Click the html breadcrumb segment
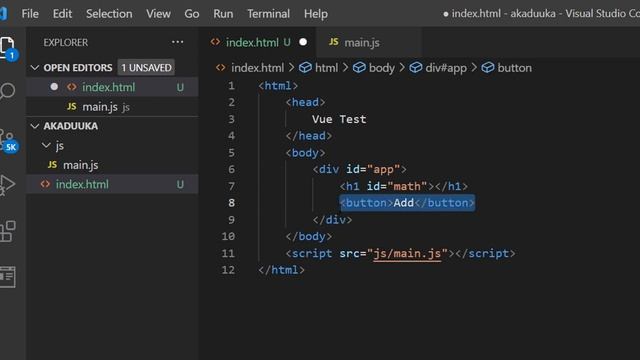 click(x=326, y=67)
